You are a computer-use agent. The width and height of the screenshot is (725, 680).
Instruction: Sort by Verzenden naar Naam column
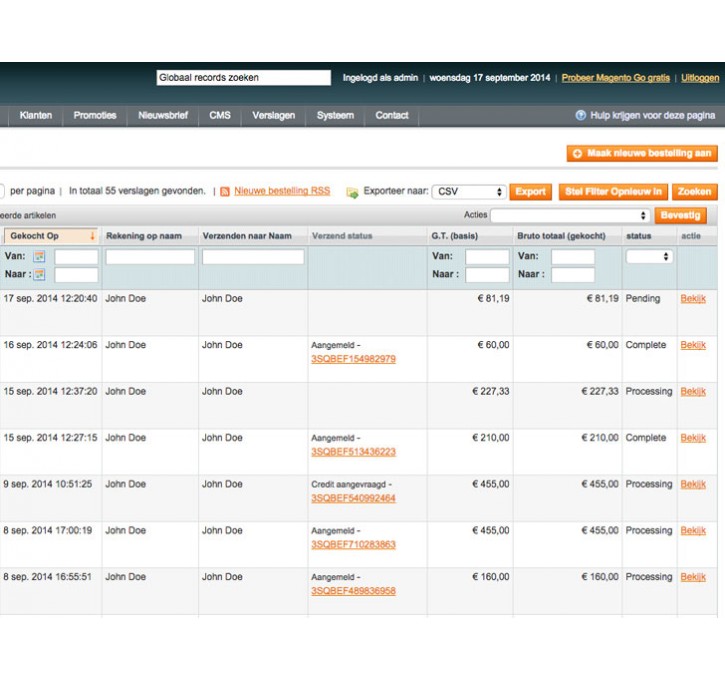point(247,236)
